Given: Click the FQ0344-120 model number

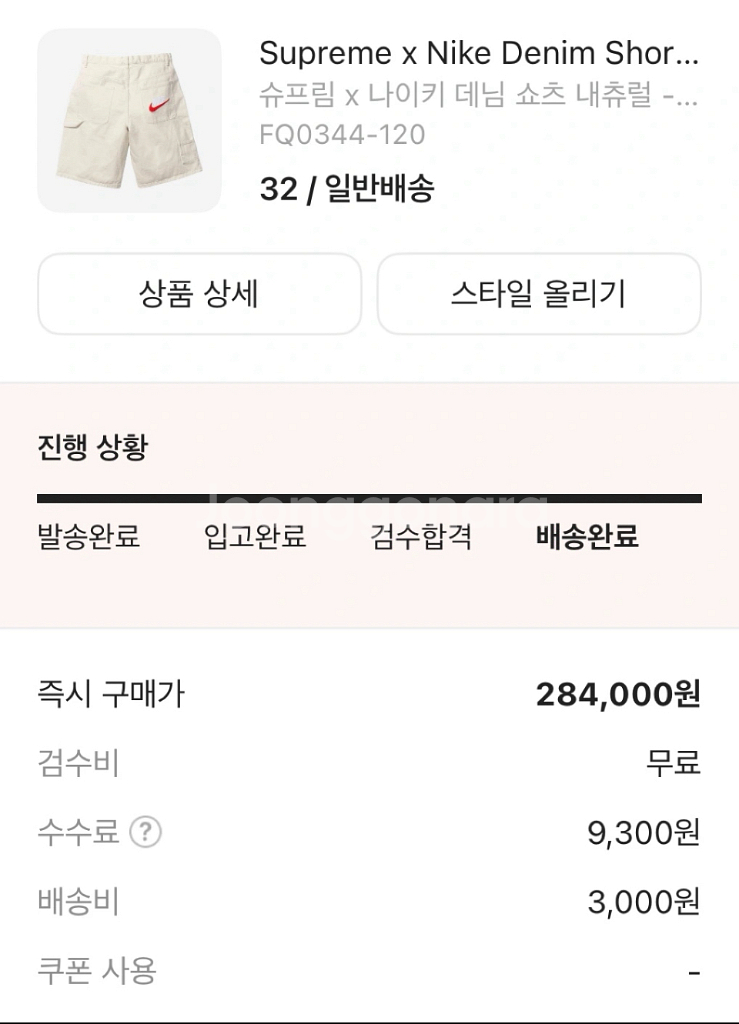Looking at the screenshot, I should (342, 134).
